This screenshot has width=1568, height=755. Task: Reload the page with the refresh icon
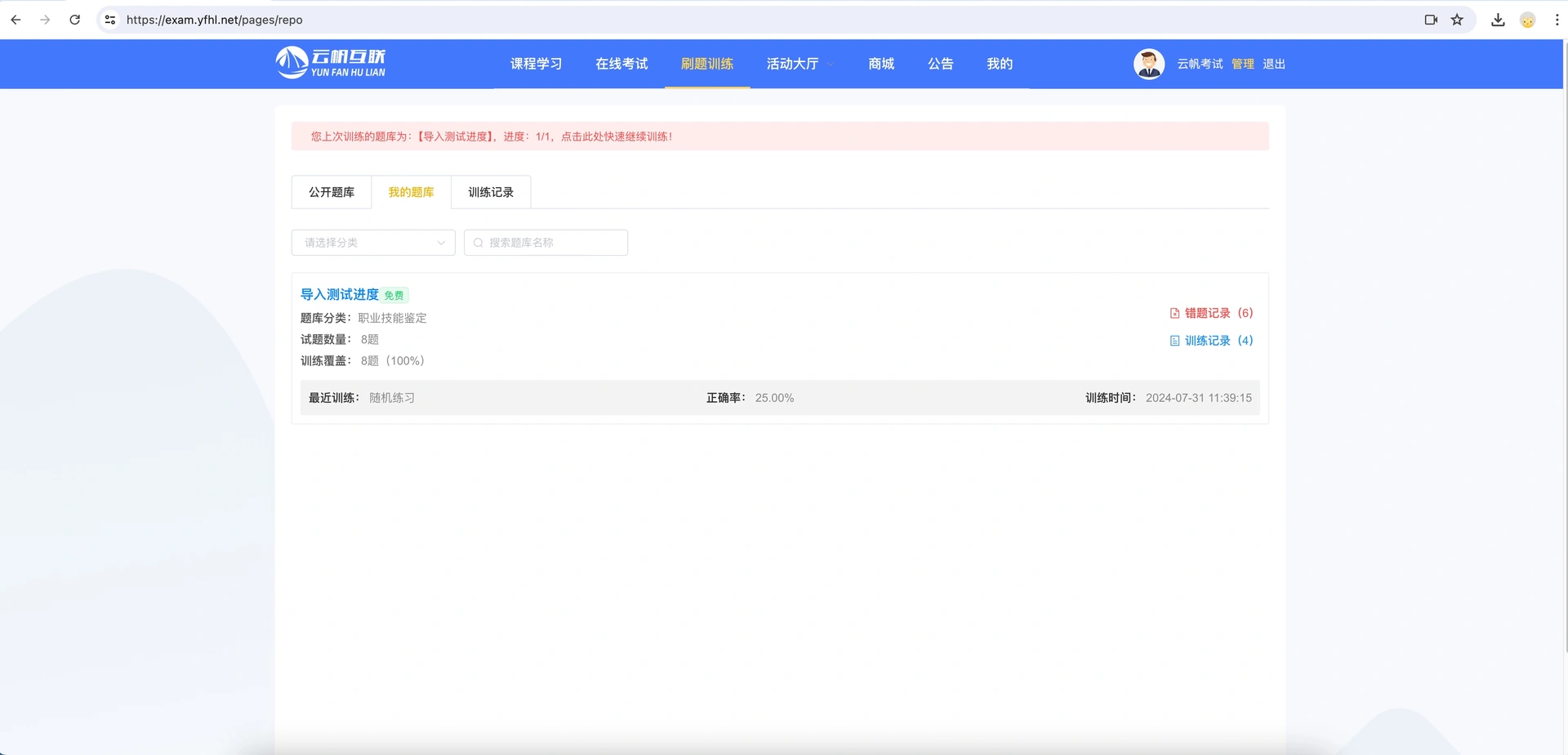pos(75,20)
